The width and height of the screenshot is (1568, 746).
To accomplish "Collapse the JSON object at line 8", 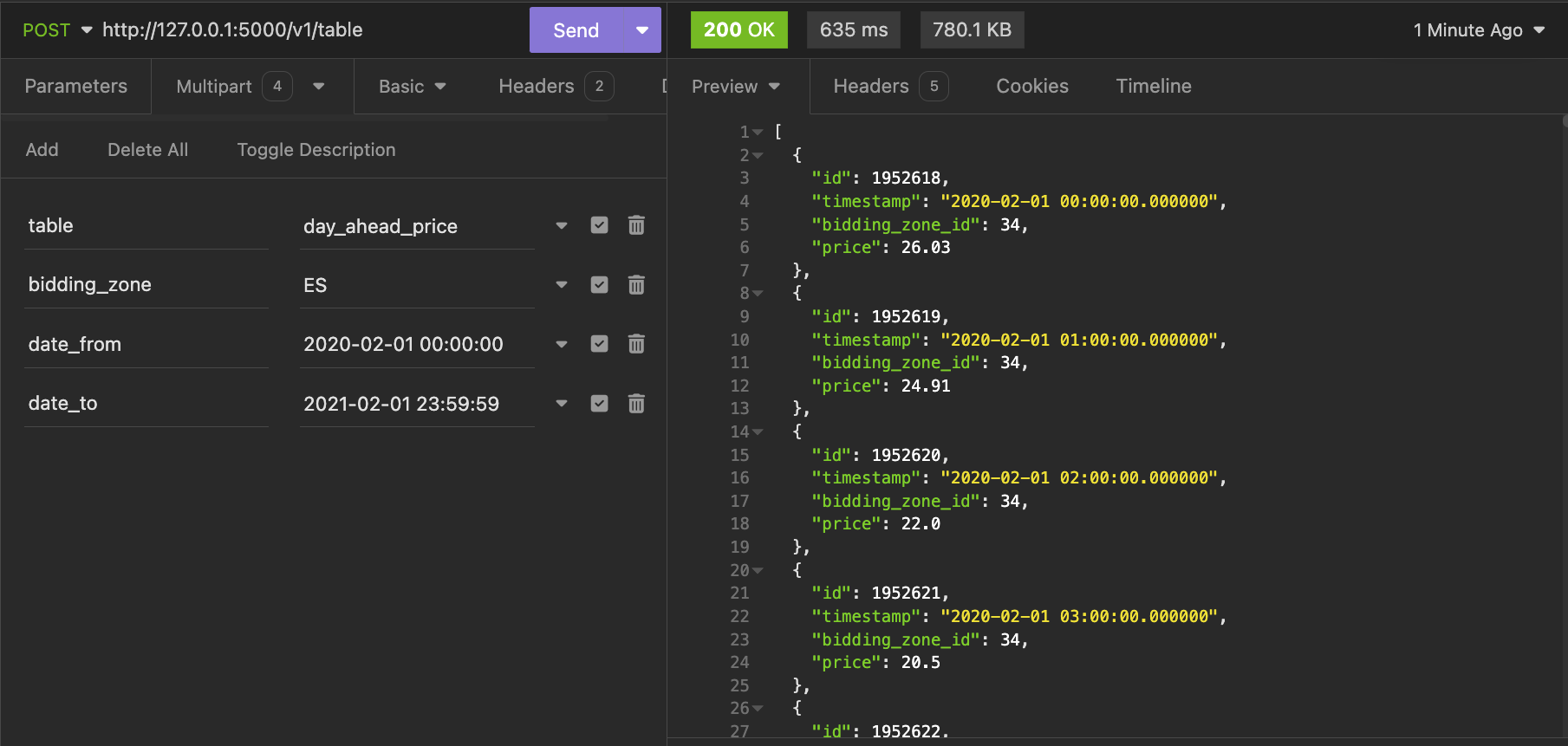I will [758, 294].
